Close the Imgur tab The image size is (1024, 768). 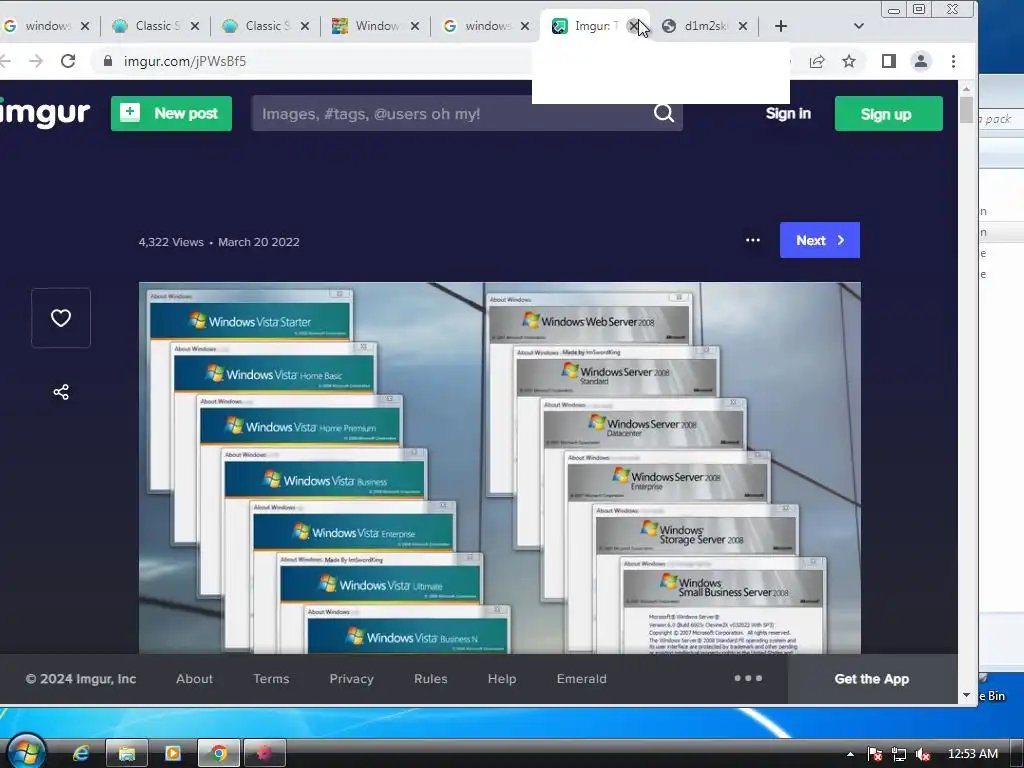(633, 26)
